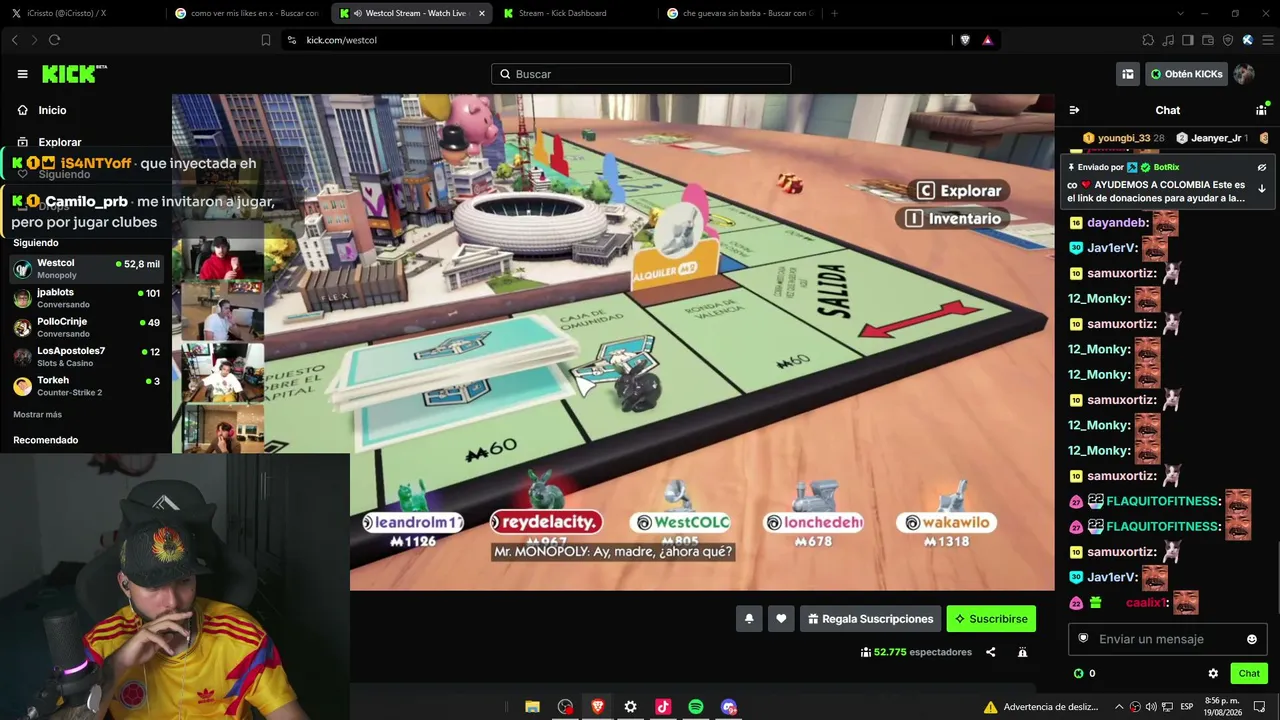1280x720 pixels.
Task: Toggle the browser sidebar panel
Action: point(1188,40)
